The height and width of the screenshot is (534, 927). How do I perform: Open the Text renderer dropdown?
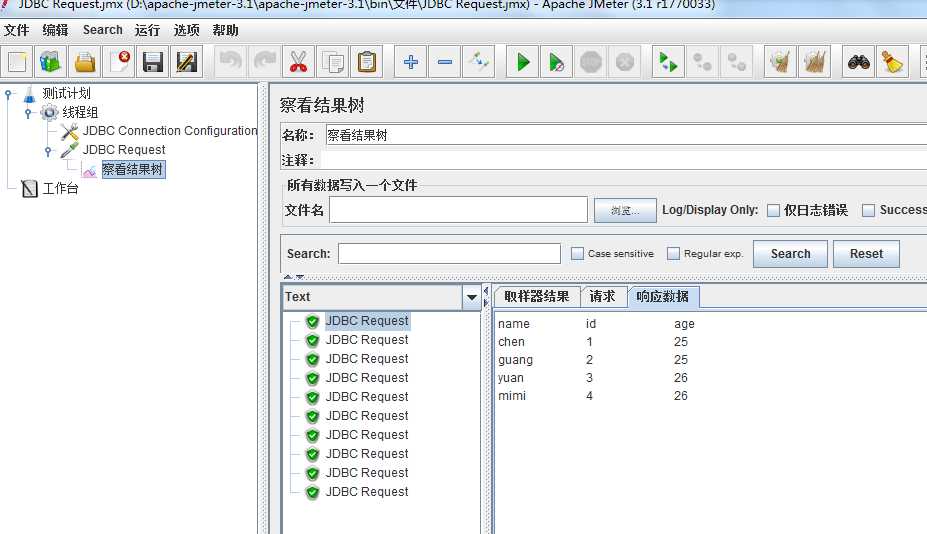(x=471, y=297)
